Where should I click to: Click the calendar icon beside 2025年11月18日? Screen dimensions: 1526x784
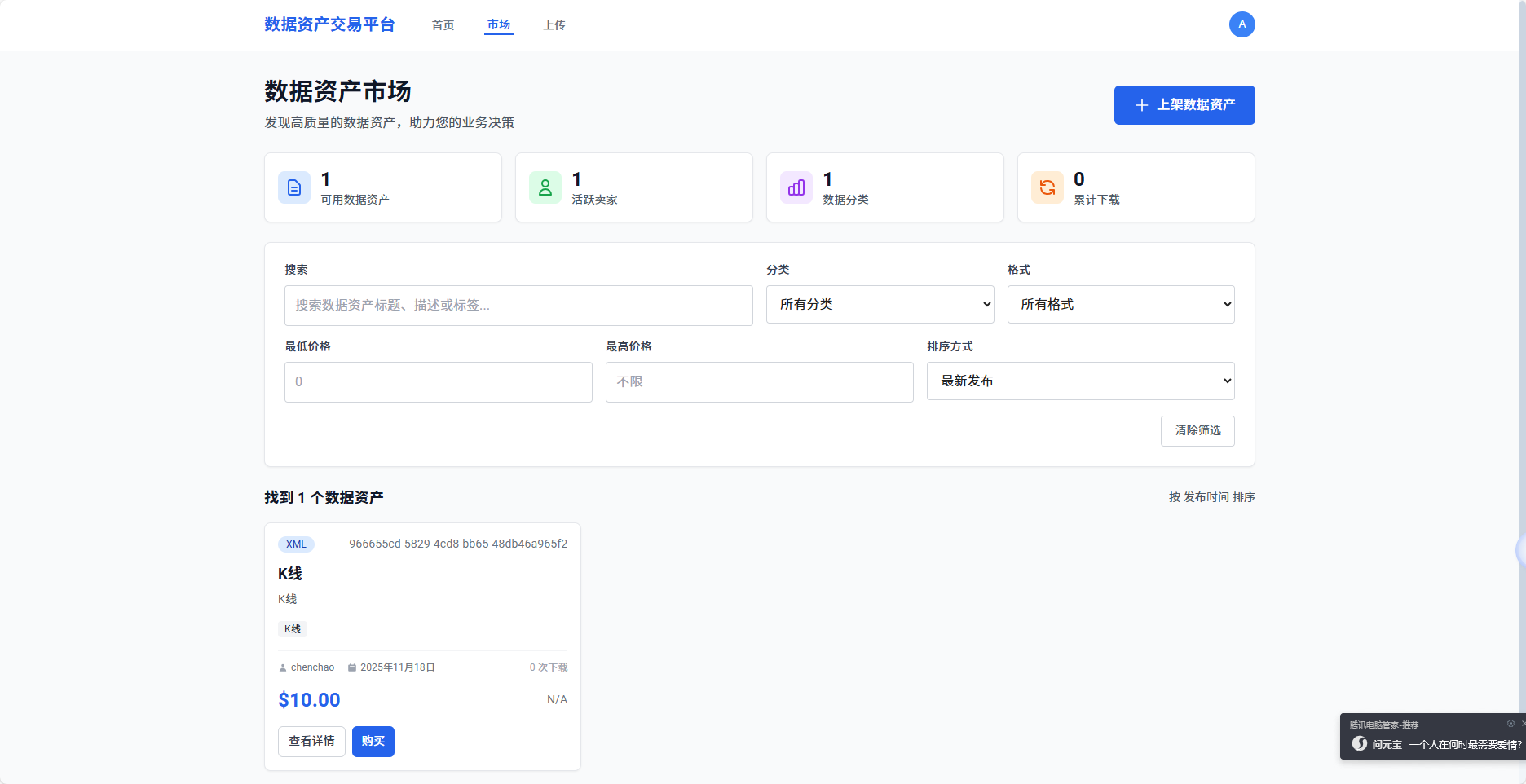352,667
